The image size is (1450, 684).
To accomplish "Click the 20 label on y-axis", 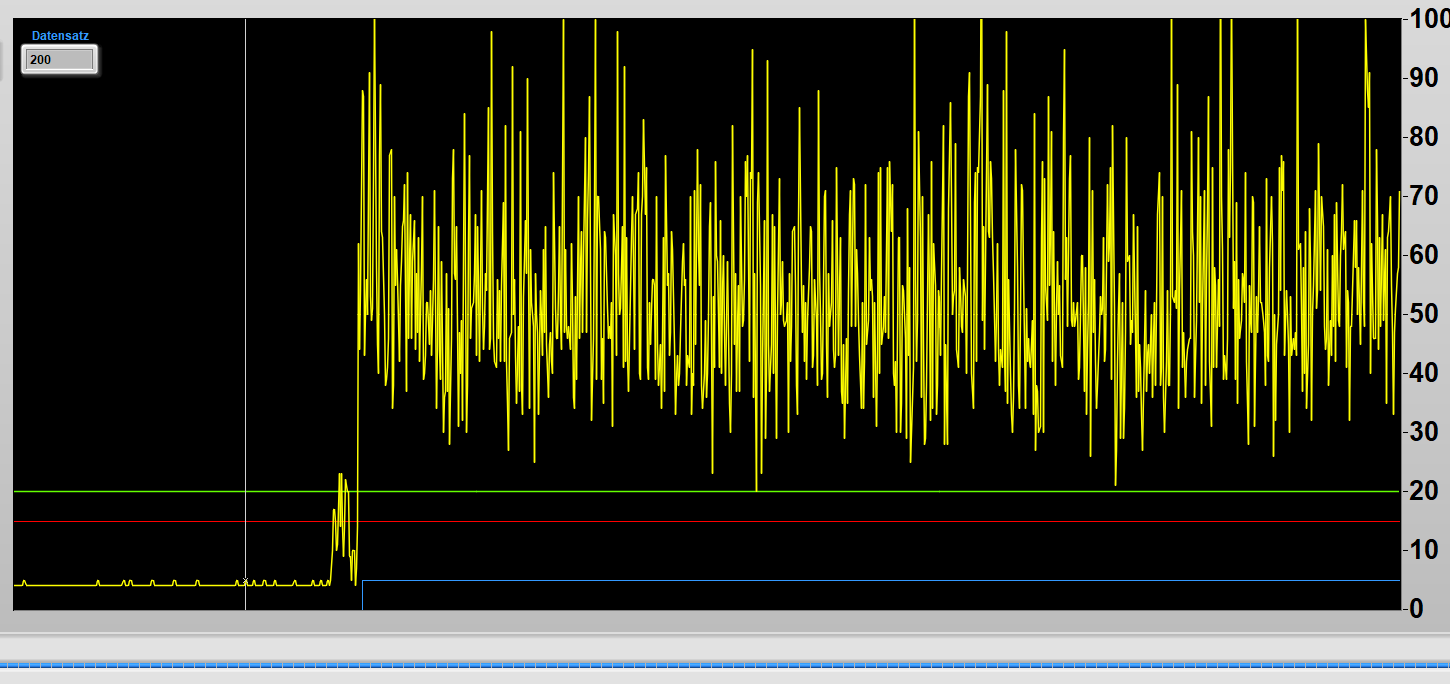I will tap(1423, 491).
